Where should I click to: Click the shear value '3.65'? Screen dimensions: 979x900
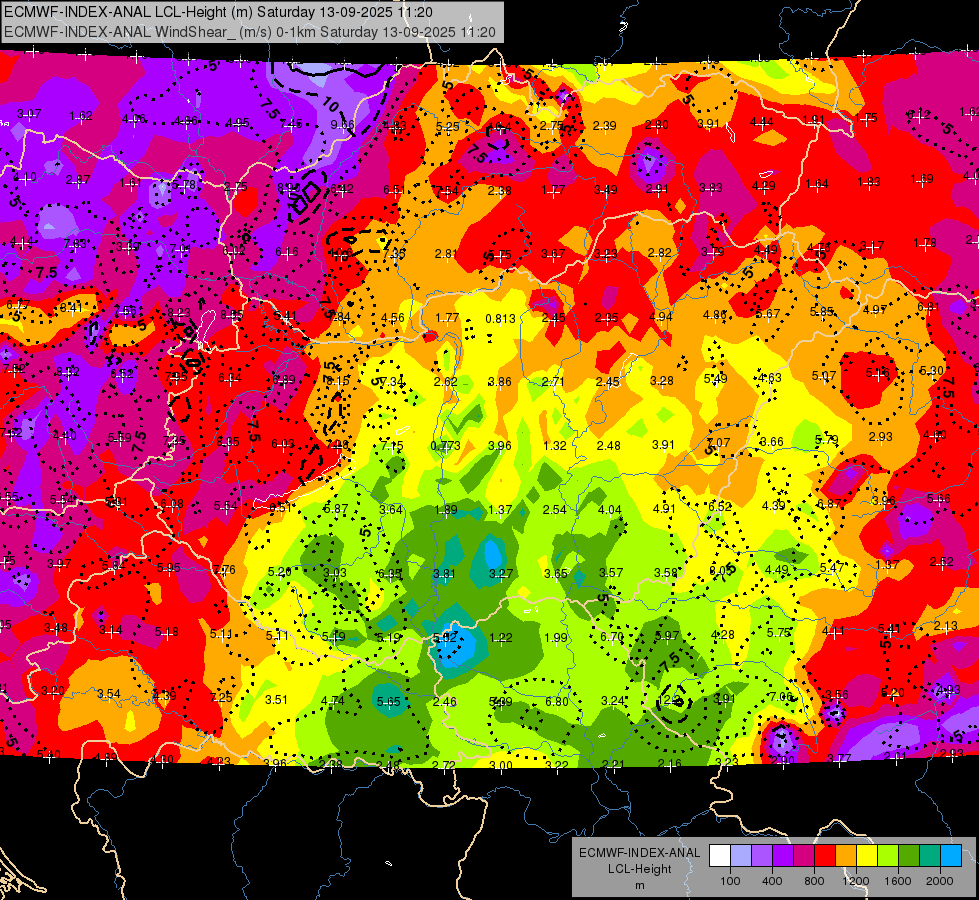(556, 573)
